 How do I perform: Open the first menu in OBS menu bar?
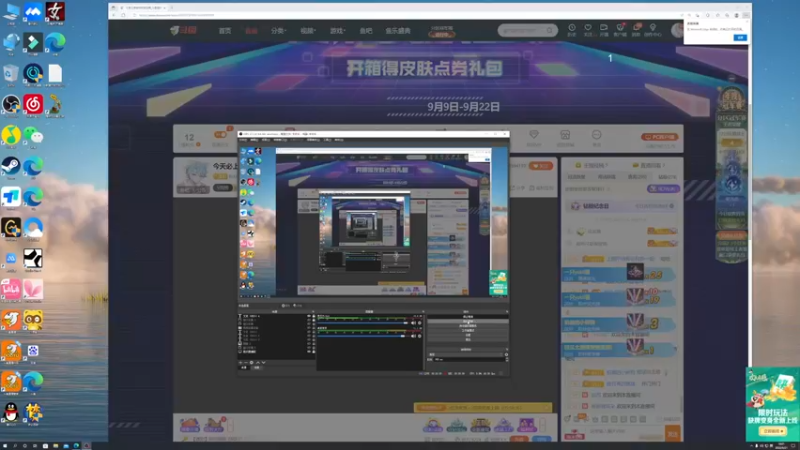243,140
